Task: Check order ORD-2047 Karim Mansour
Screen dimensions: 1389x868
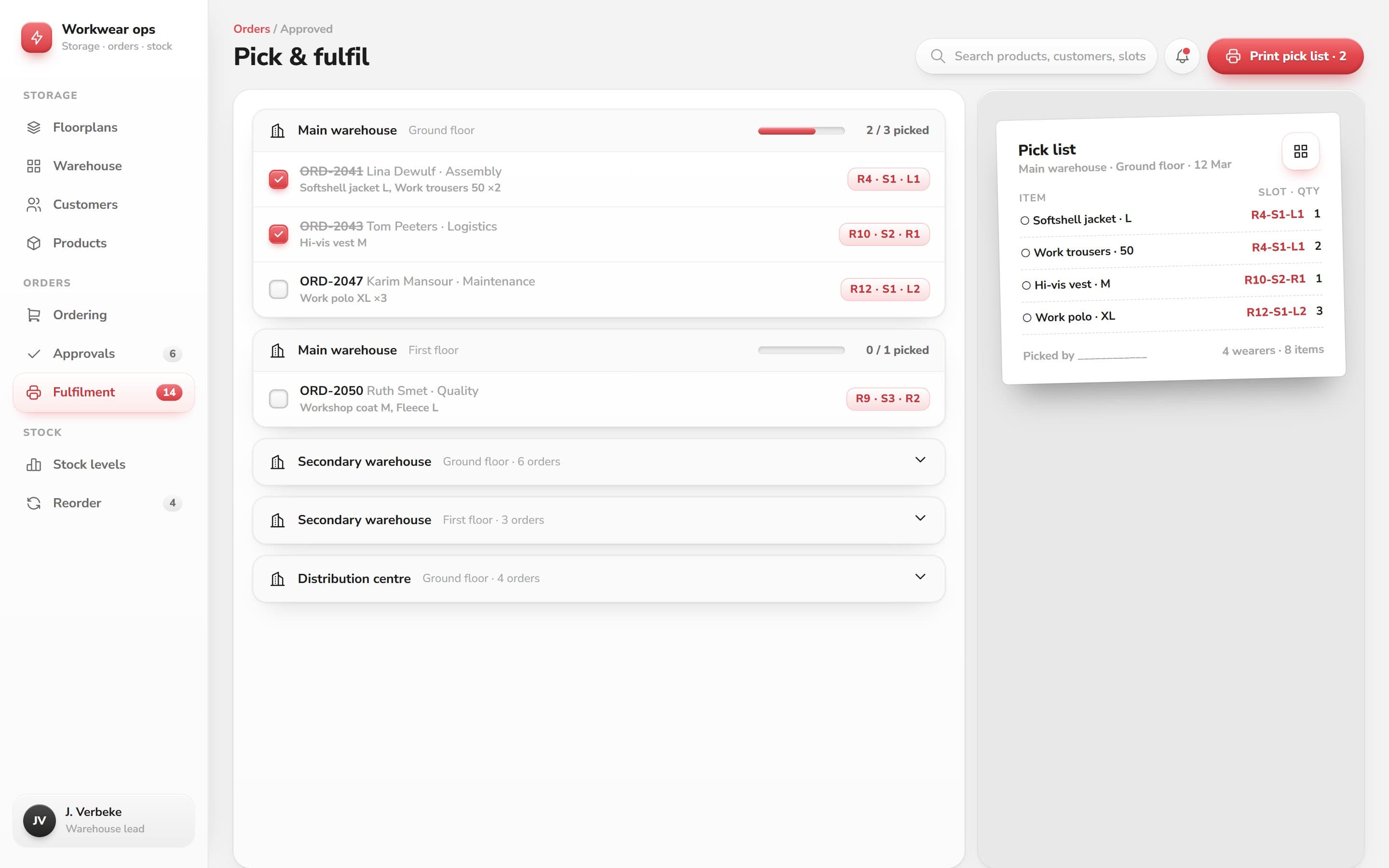Action: (278, 289)
